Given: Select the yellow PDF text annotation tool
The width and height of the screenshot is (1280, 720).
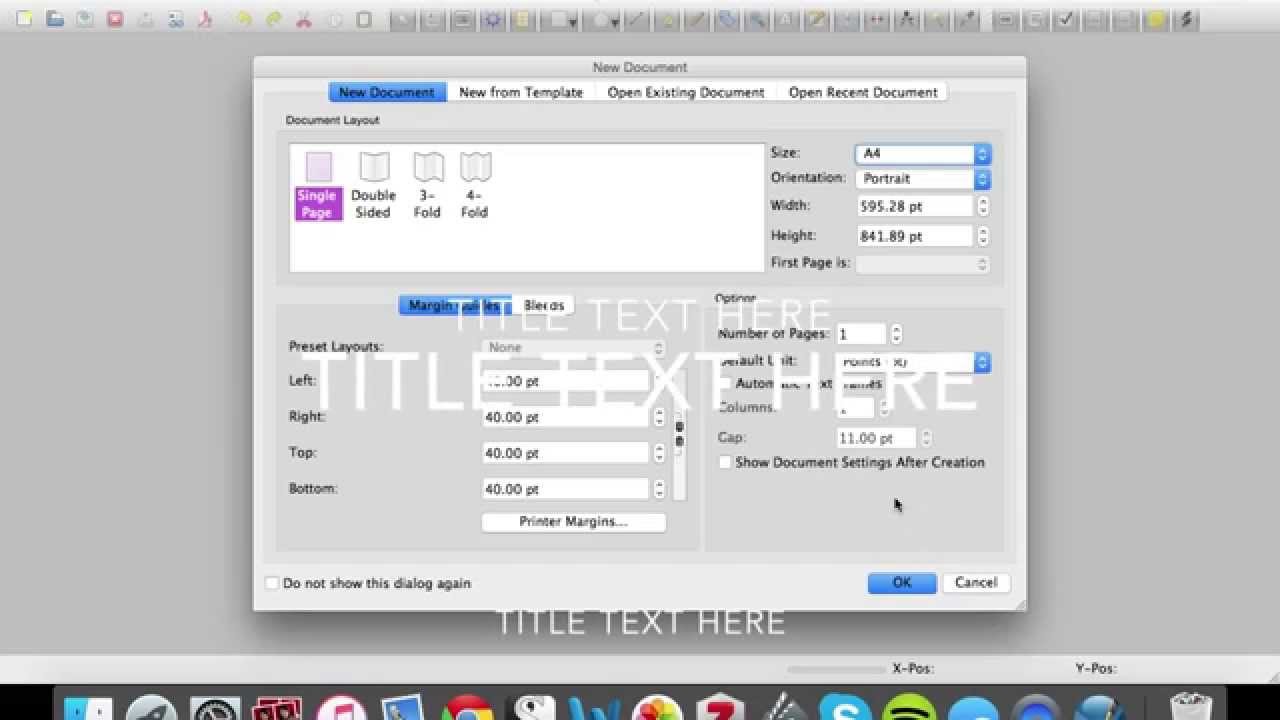Looking at the screenshot, I should 1155,19.
